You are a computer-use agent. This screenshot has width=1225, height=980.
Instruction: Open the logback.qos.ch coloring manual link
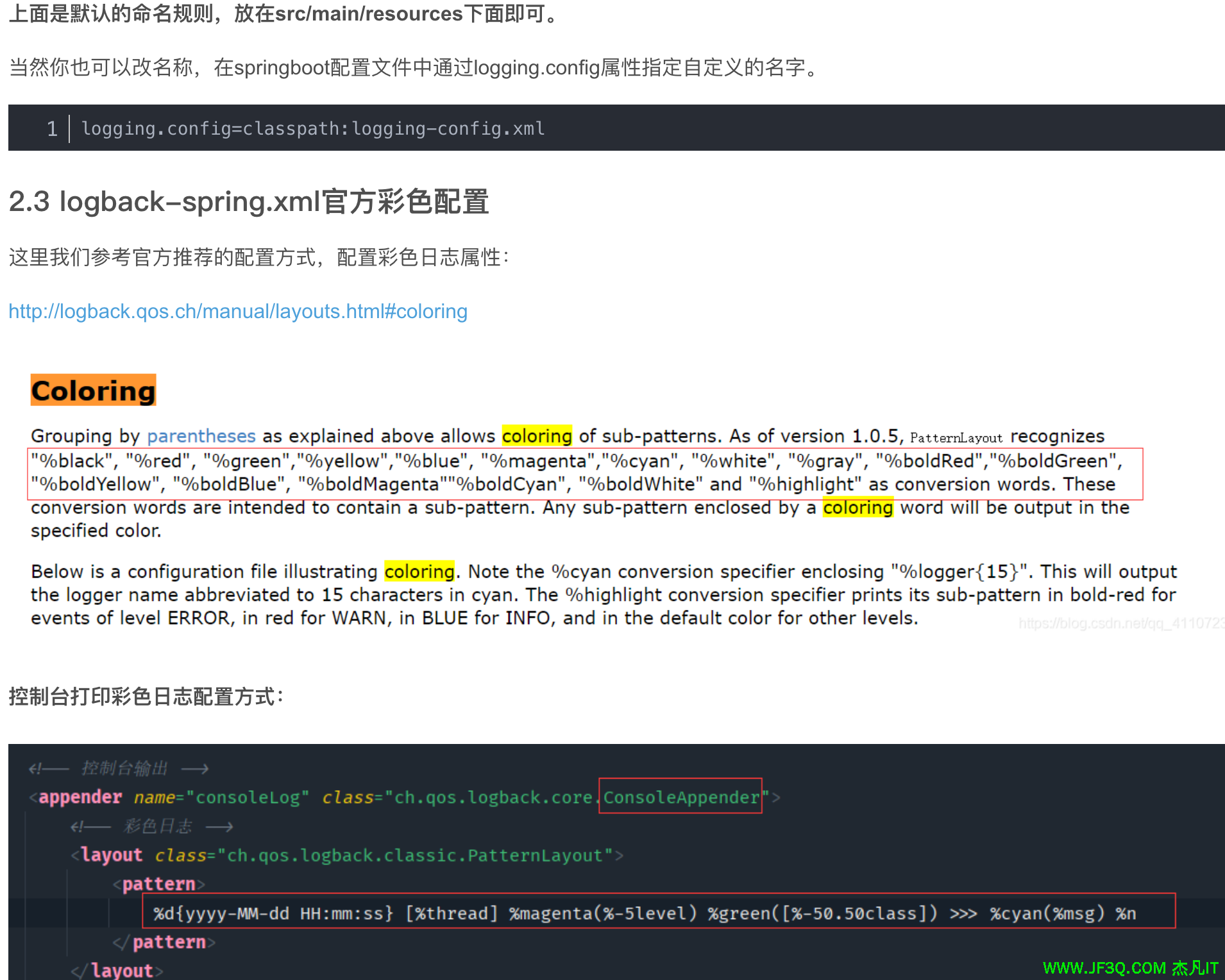point(237,312)
